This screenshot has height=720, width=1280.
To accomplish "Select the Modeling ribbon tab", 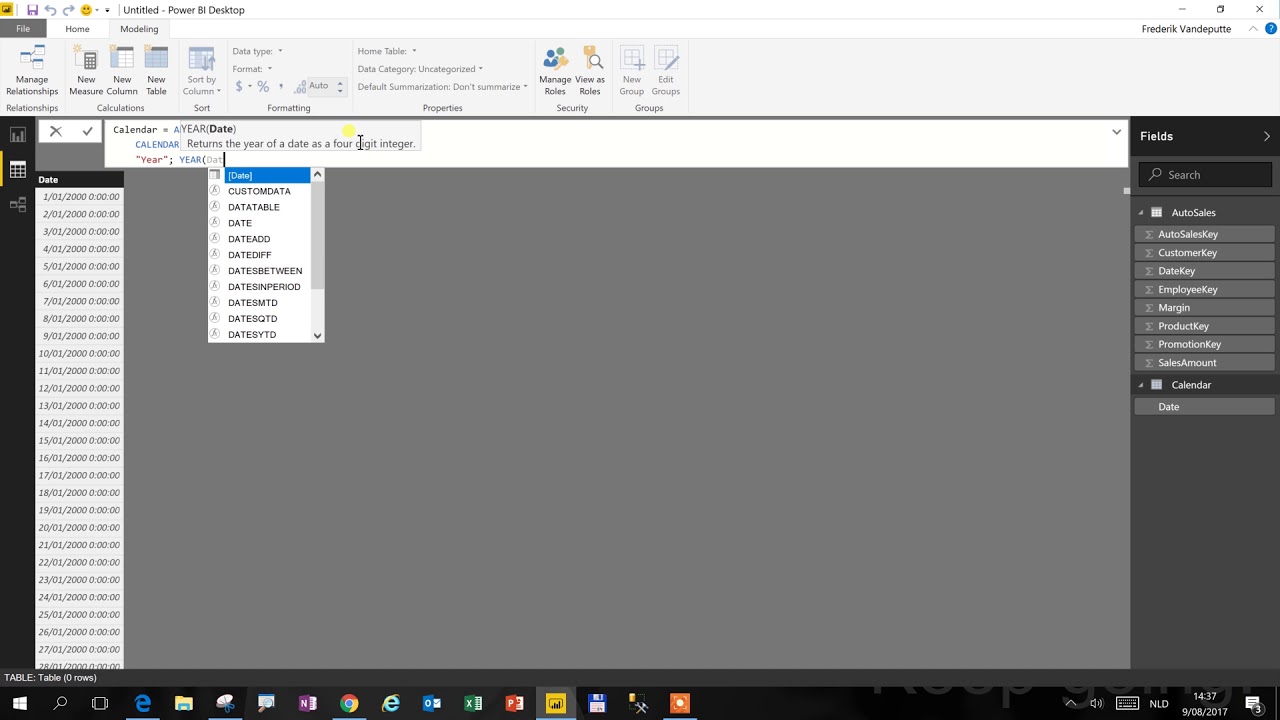I will [x=139, y=29].
